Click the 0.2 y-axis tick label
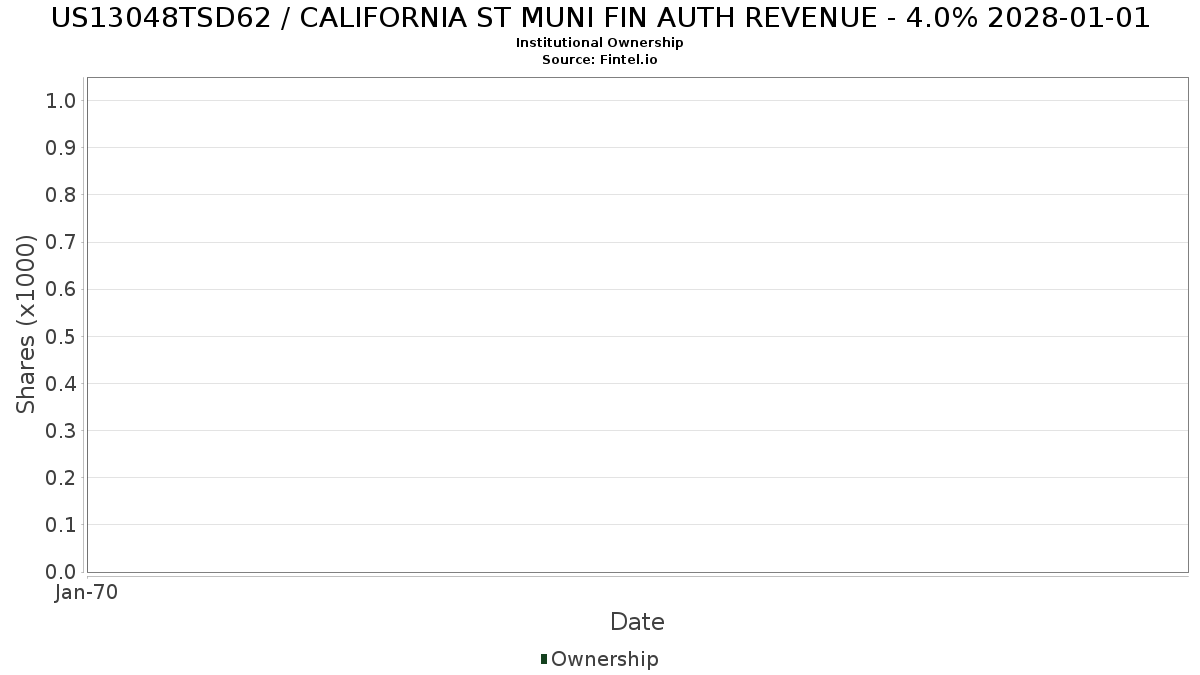 click(61, 478)
